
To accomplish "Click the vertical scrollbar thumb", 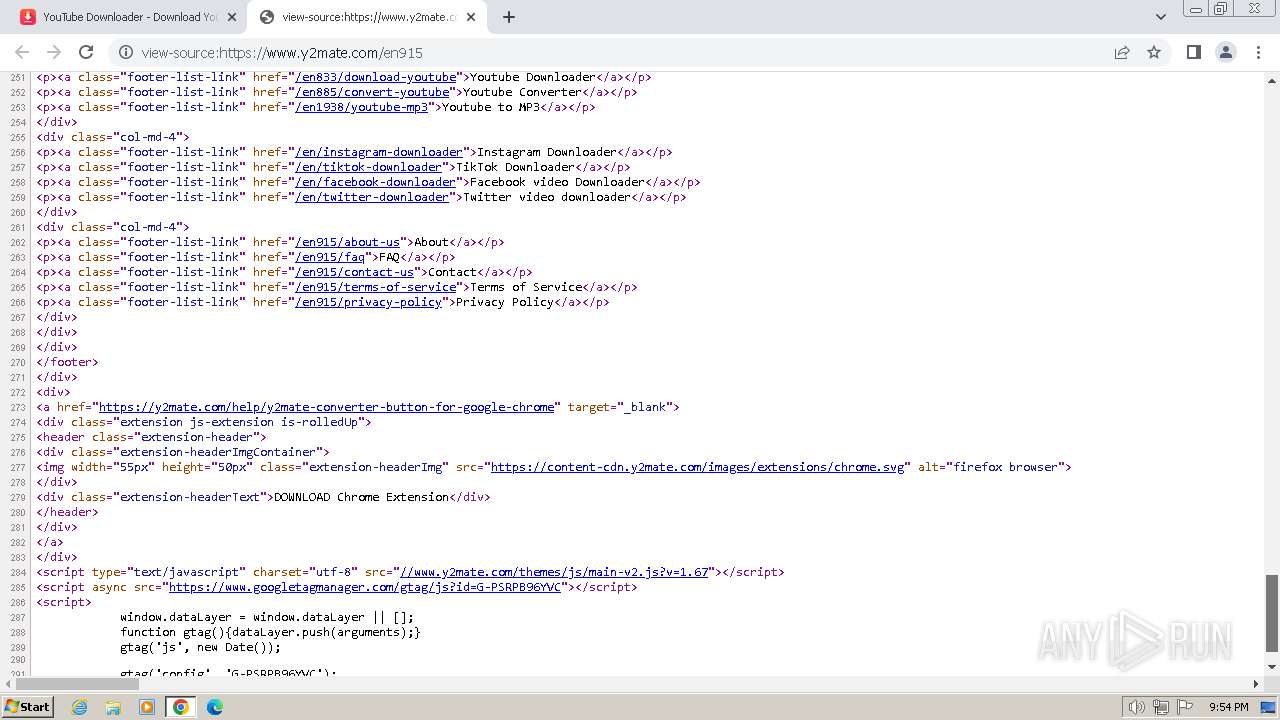I will (x=1272, y=612).
